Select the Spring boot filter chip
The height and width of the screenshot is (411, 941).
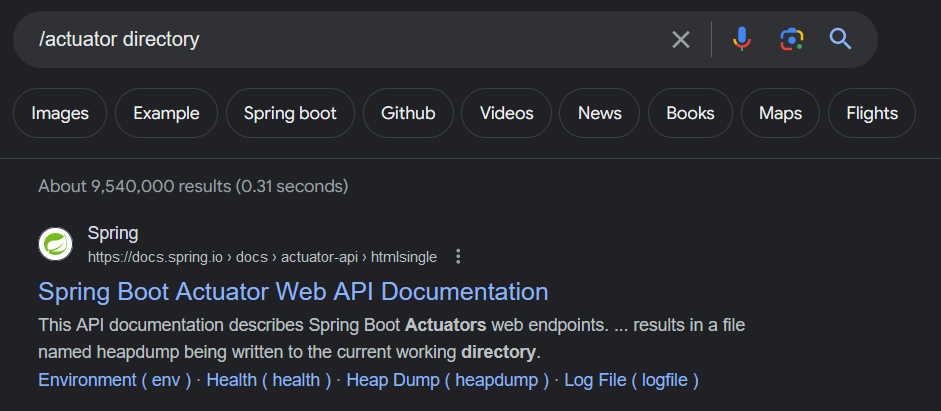tap(290, 113)
